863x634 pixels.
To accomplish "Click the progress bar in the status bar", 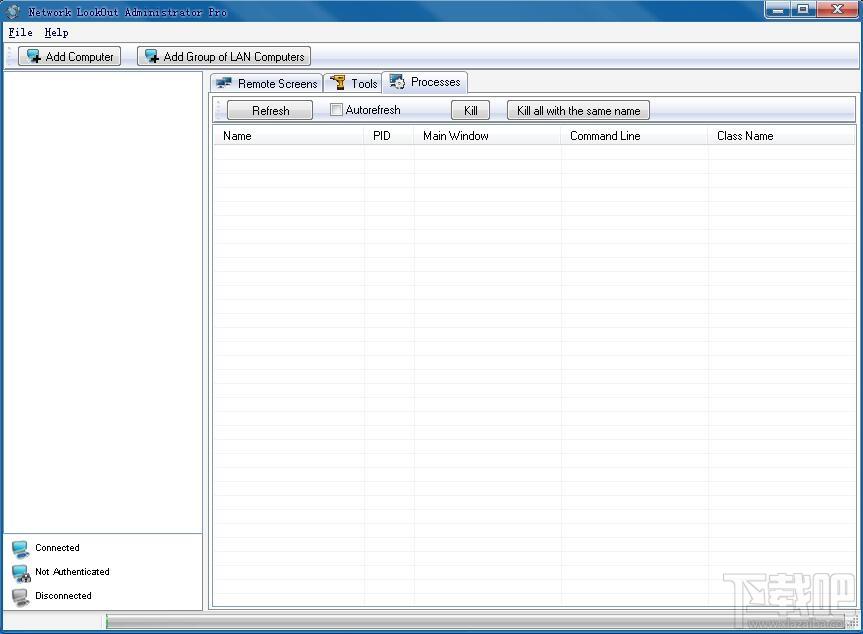I will (x=476, y=622).
